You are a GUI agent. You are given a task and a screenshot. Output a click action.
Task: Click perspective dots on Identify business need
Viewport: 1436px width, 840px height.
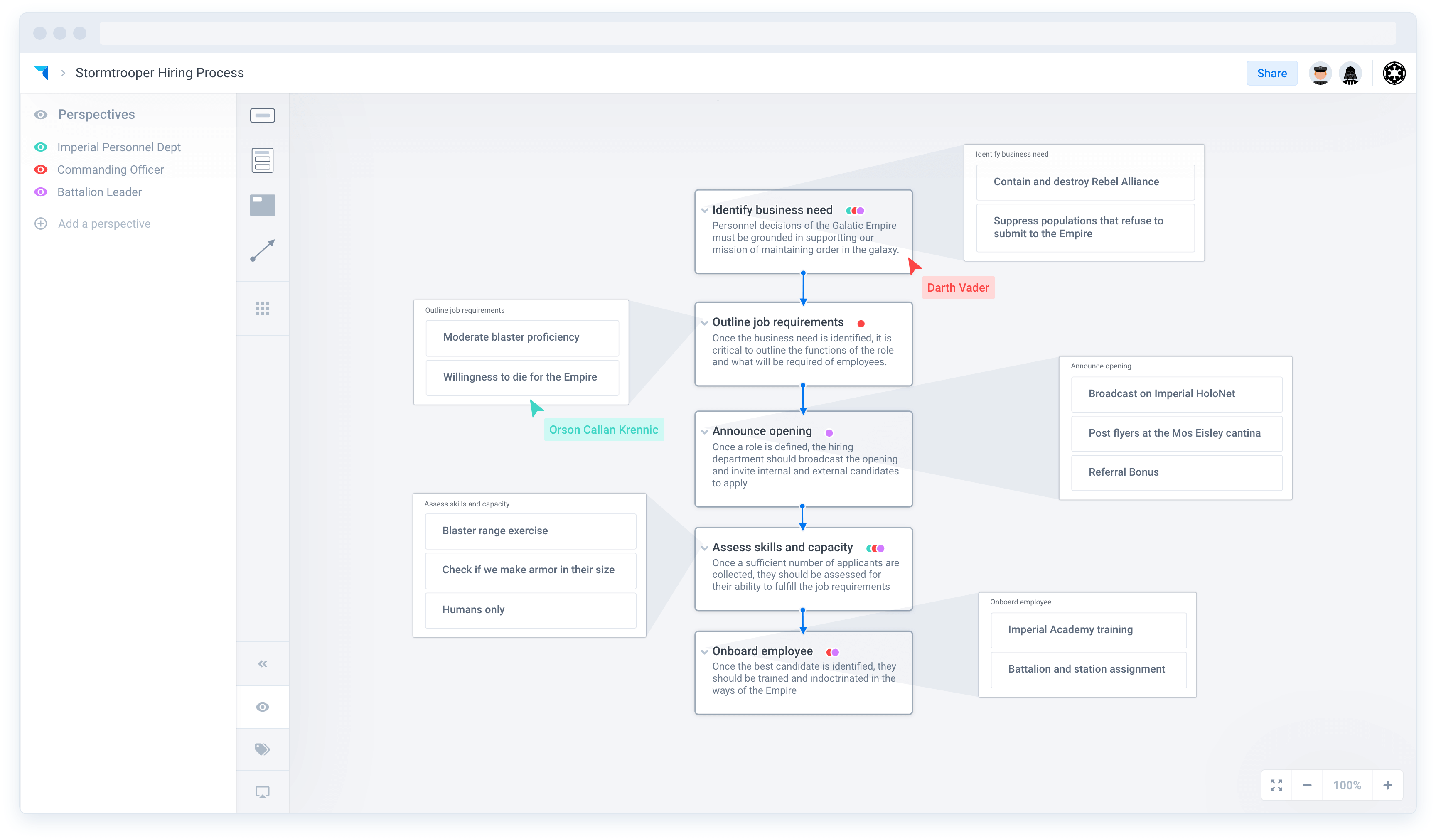[x=855, y=211]
